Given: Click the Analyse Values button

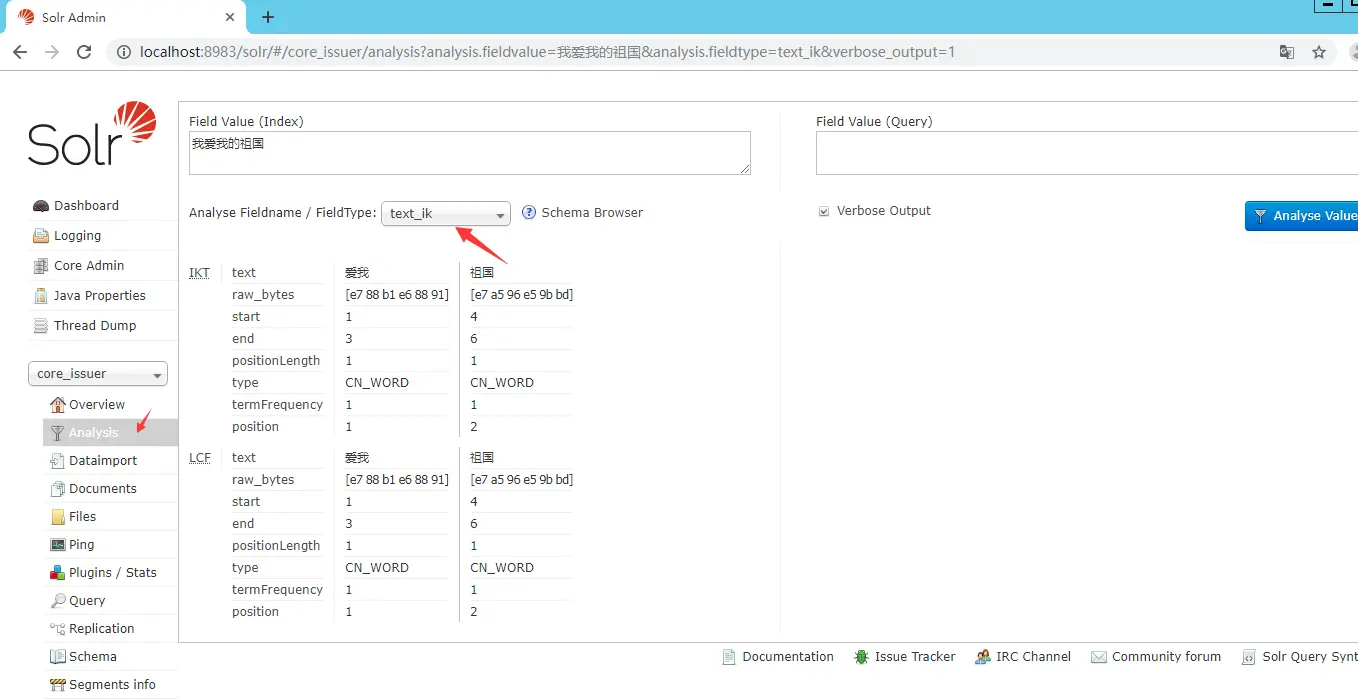Looking at the screenshot, I should (1302, 216).
